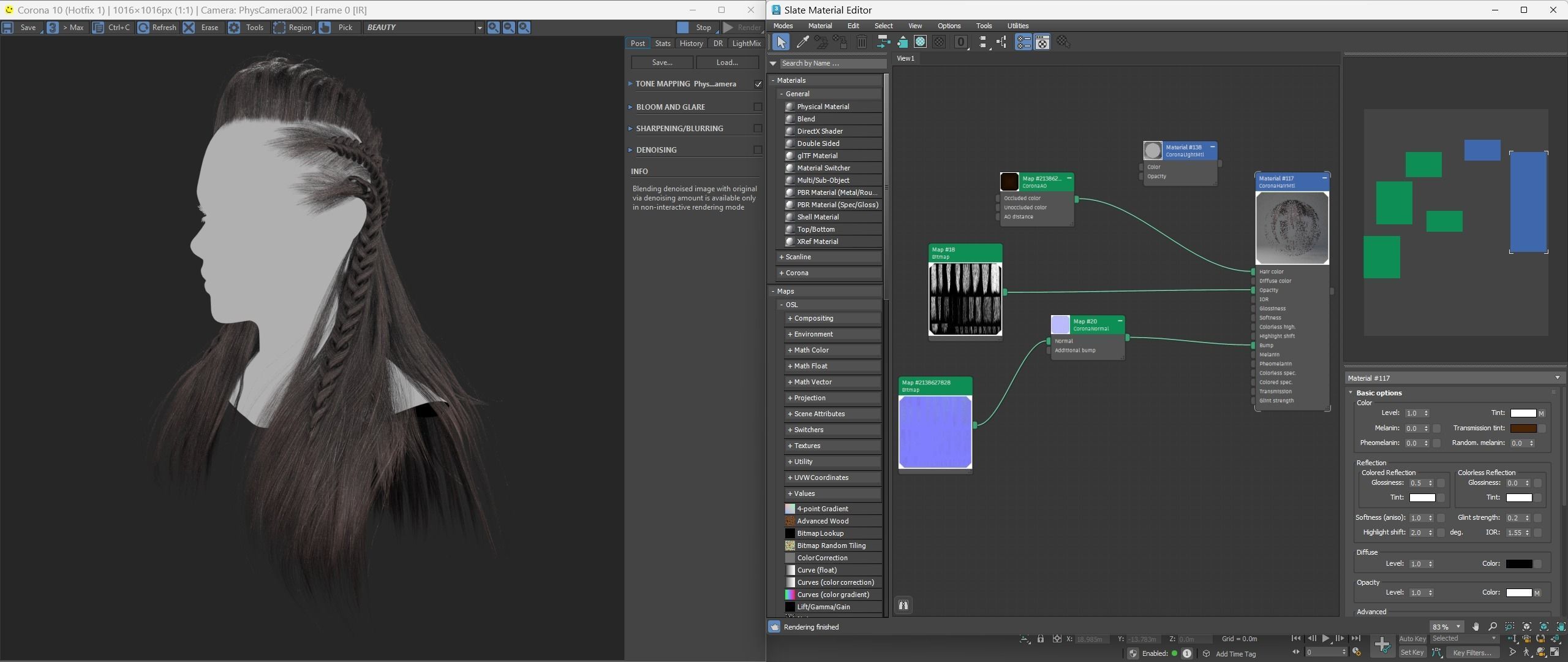Select the arrow Select Tool in Slate toolbar
This screenshot has width=1568, height=662.
click(x=781, y=42)
